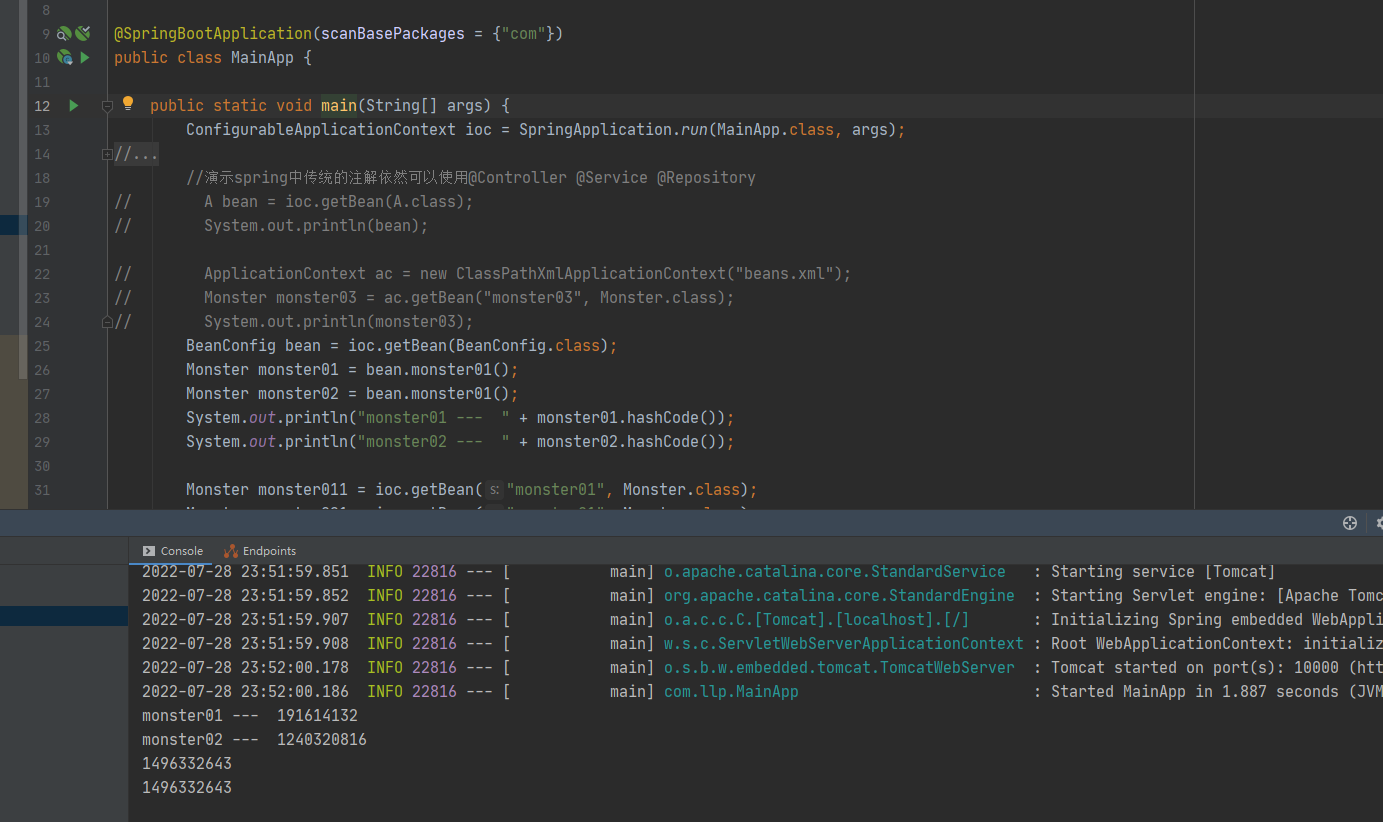
Task: Click org.apache.catalina.core.StandardEngine in console
Action: tap(839, 596)
